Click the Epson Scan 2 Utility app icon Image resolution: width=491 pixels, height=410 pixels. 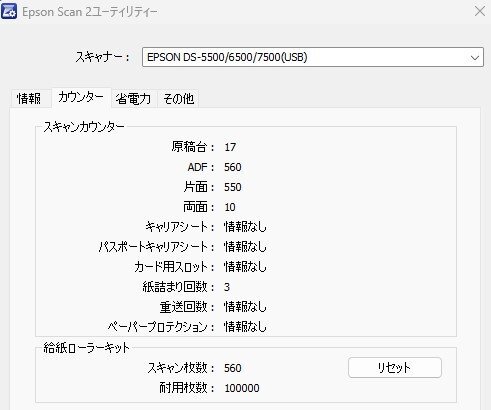click(9, 11)
